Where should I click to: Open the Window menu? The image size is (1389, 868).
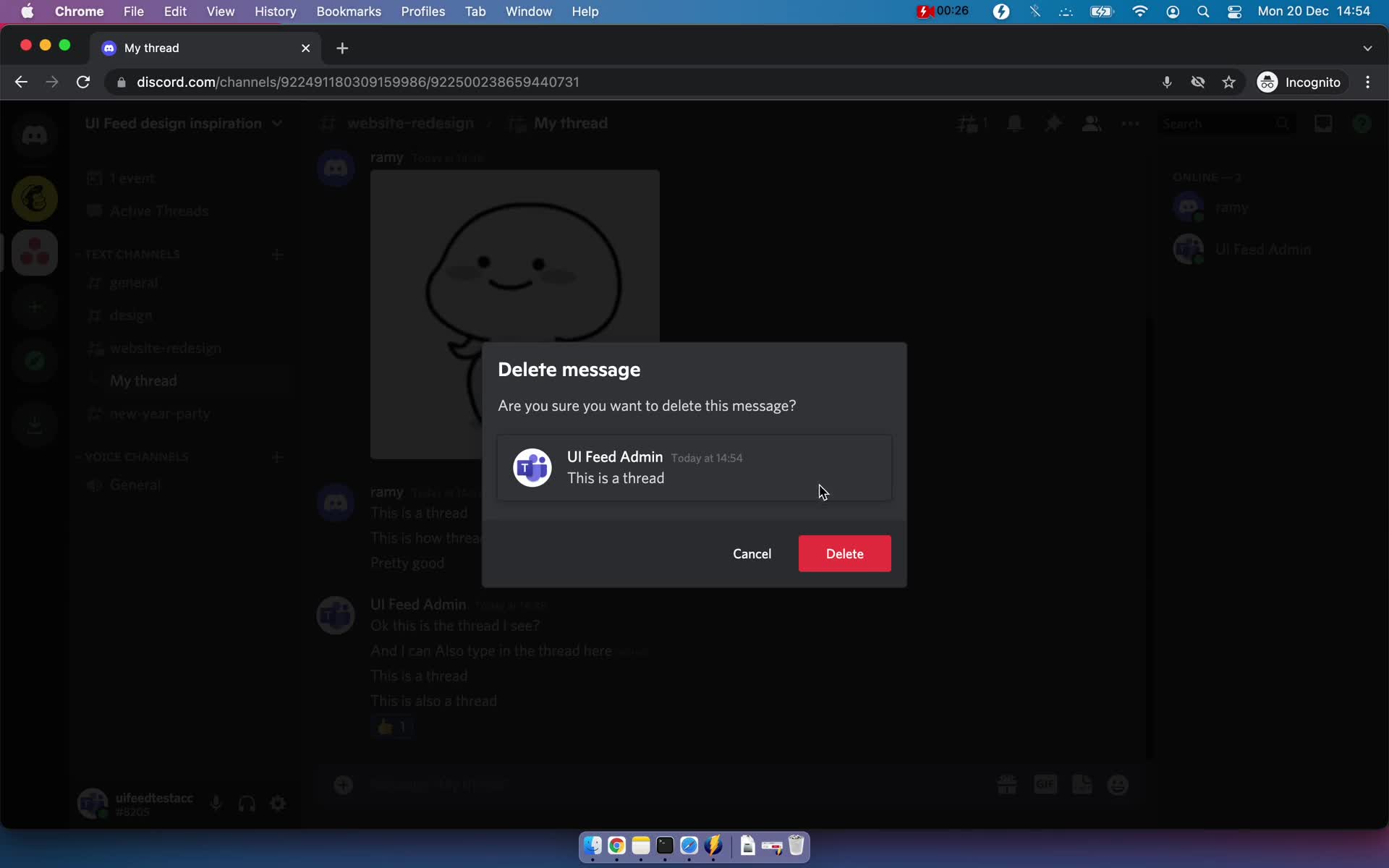[x=529, y=12]
